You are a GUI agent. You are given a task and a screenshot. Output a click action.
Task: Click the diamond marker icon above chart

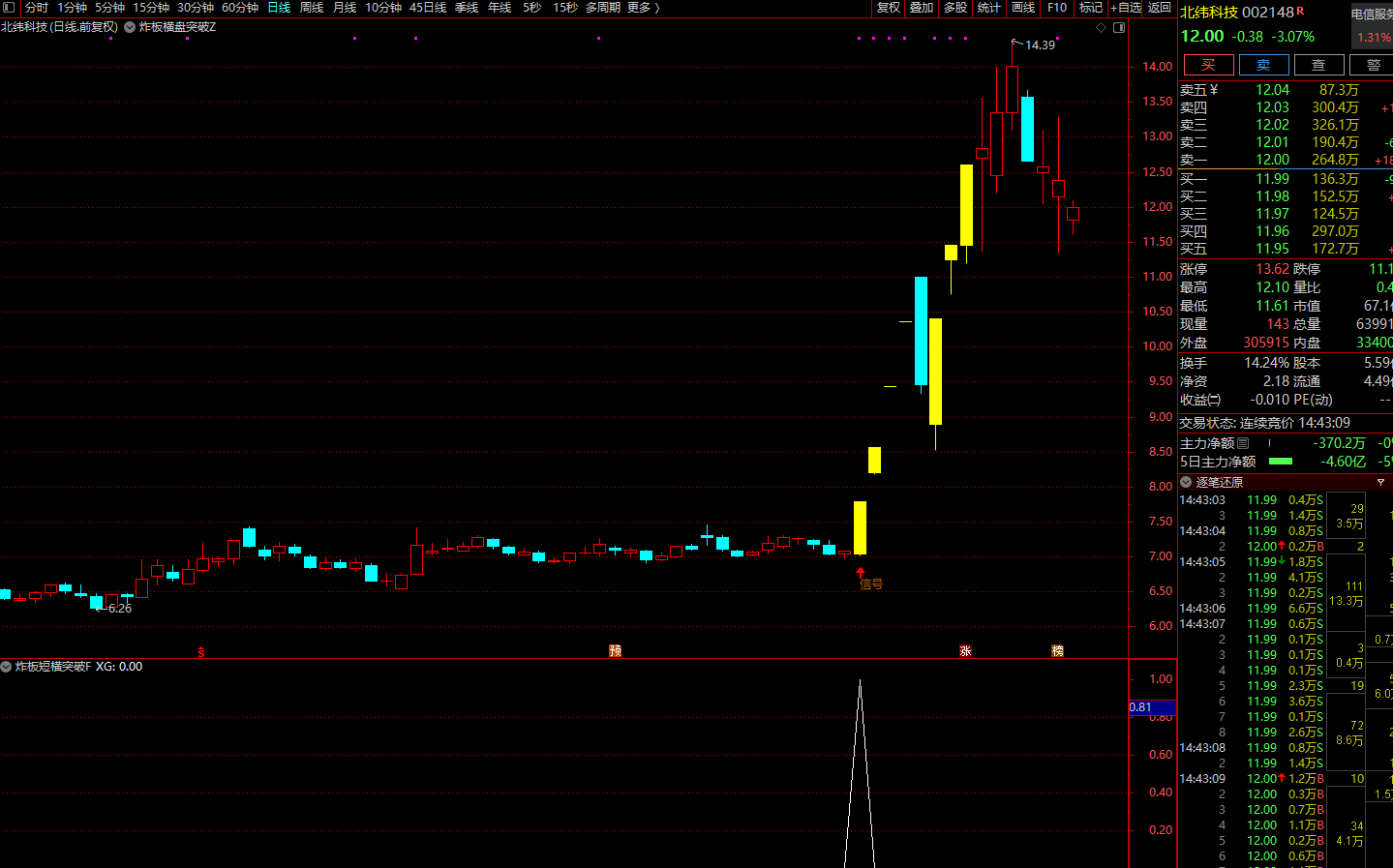(x=1101, y=27)
